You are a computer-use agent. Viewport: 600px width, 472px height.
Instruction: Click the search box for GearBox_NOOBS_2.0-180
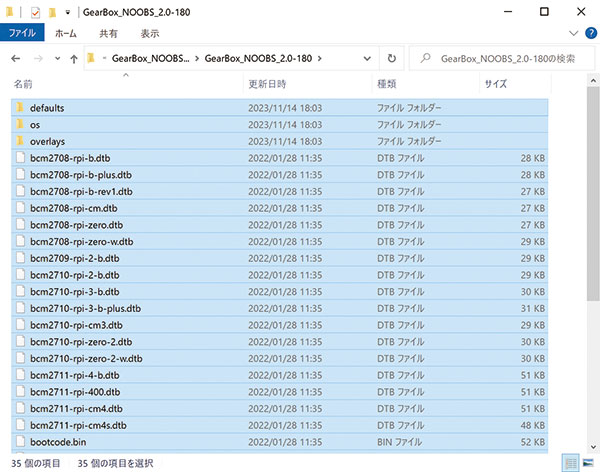(x=505, y=59)
